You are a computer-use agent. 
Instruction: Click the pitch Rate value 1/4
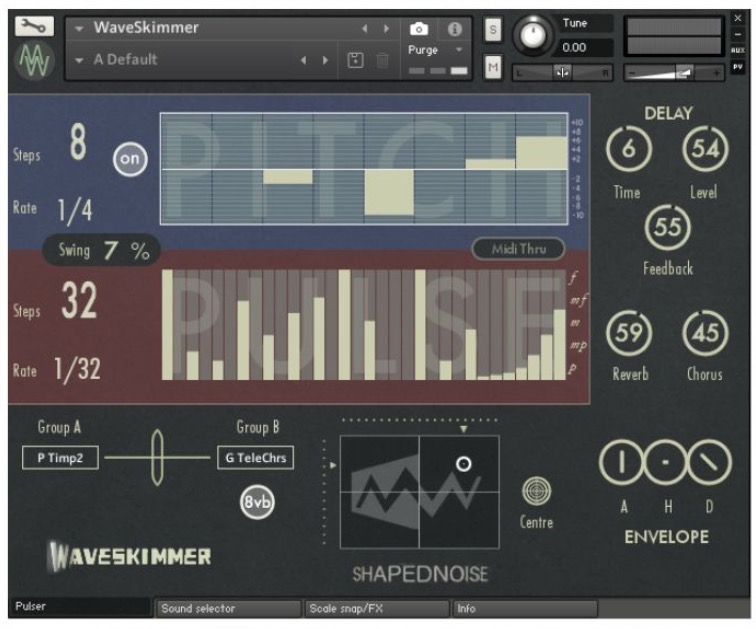point(75,210)
